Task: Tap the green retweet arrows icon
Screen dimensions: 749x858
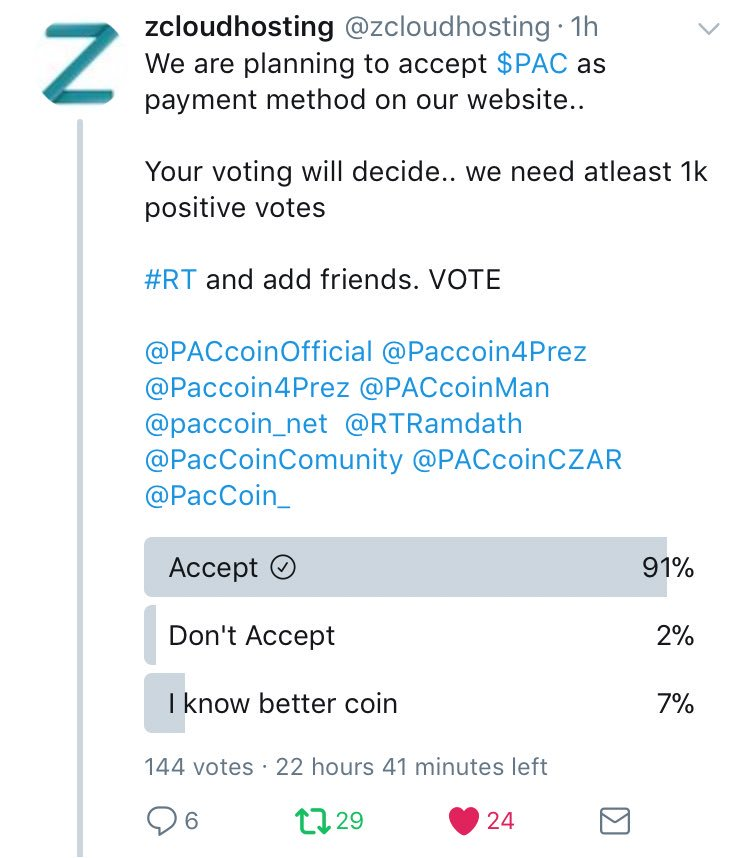Action: point(312,821)
